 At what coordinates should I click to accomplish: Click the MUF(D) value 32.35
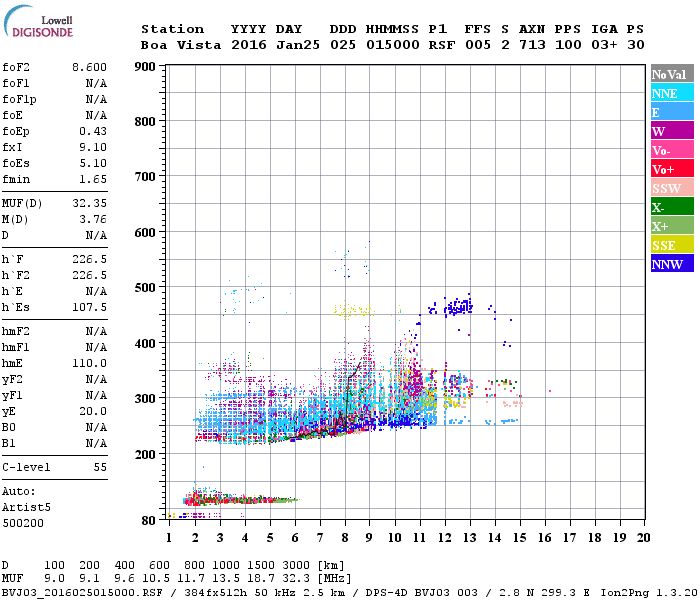pos(89,203)
